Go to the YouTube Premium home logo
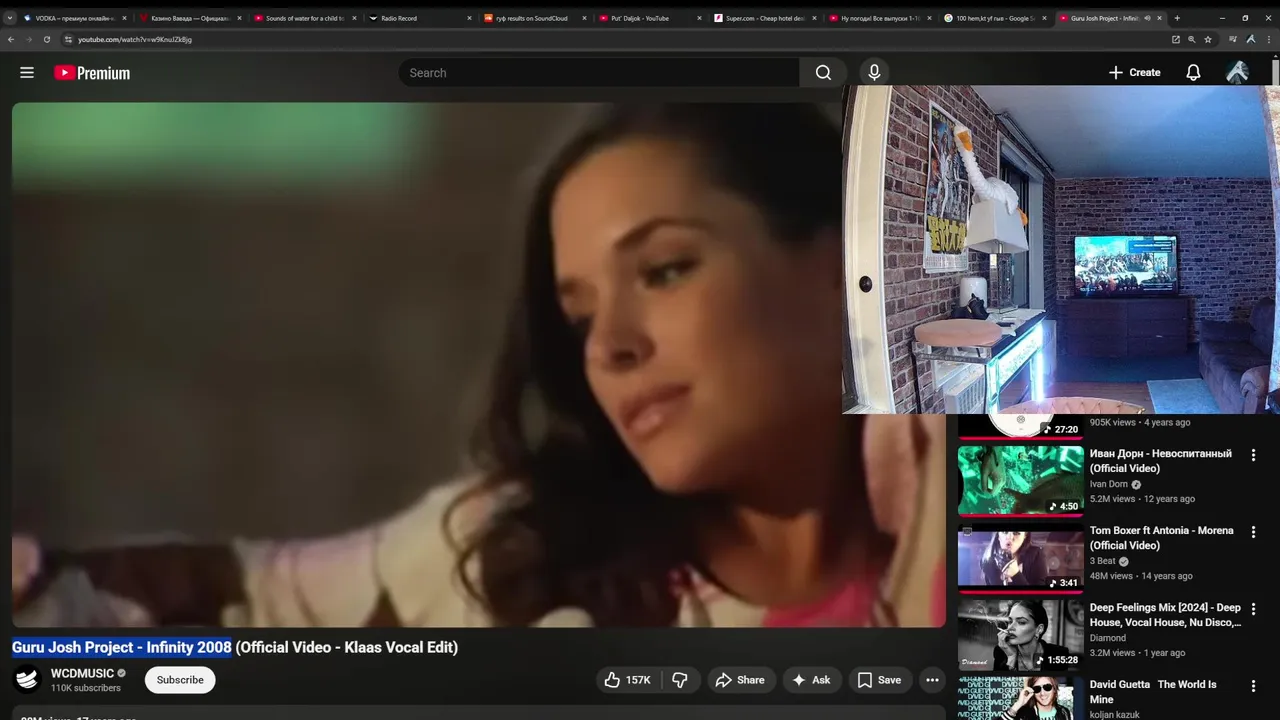The image size is (1280, 720). (92, 73)
